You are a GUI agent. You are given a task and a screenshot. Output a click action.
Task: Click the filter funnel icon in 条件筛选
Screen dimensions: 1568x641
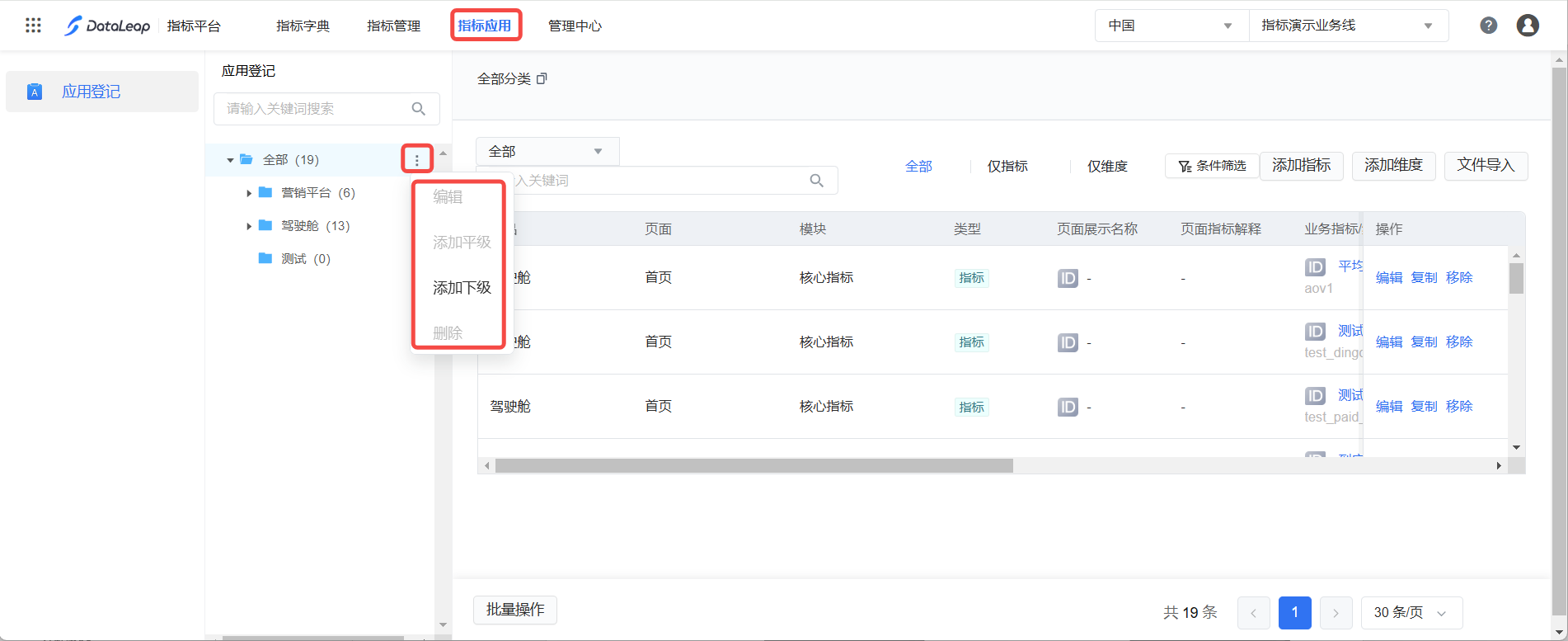click(x=1185, y=167)
